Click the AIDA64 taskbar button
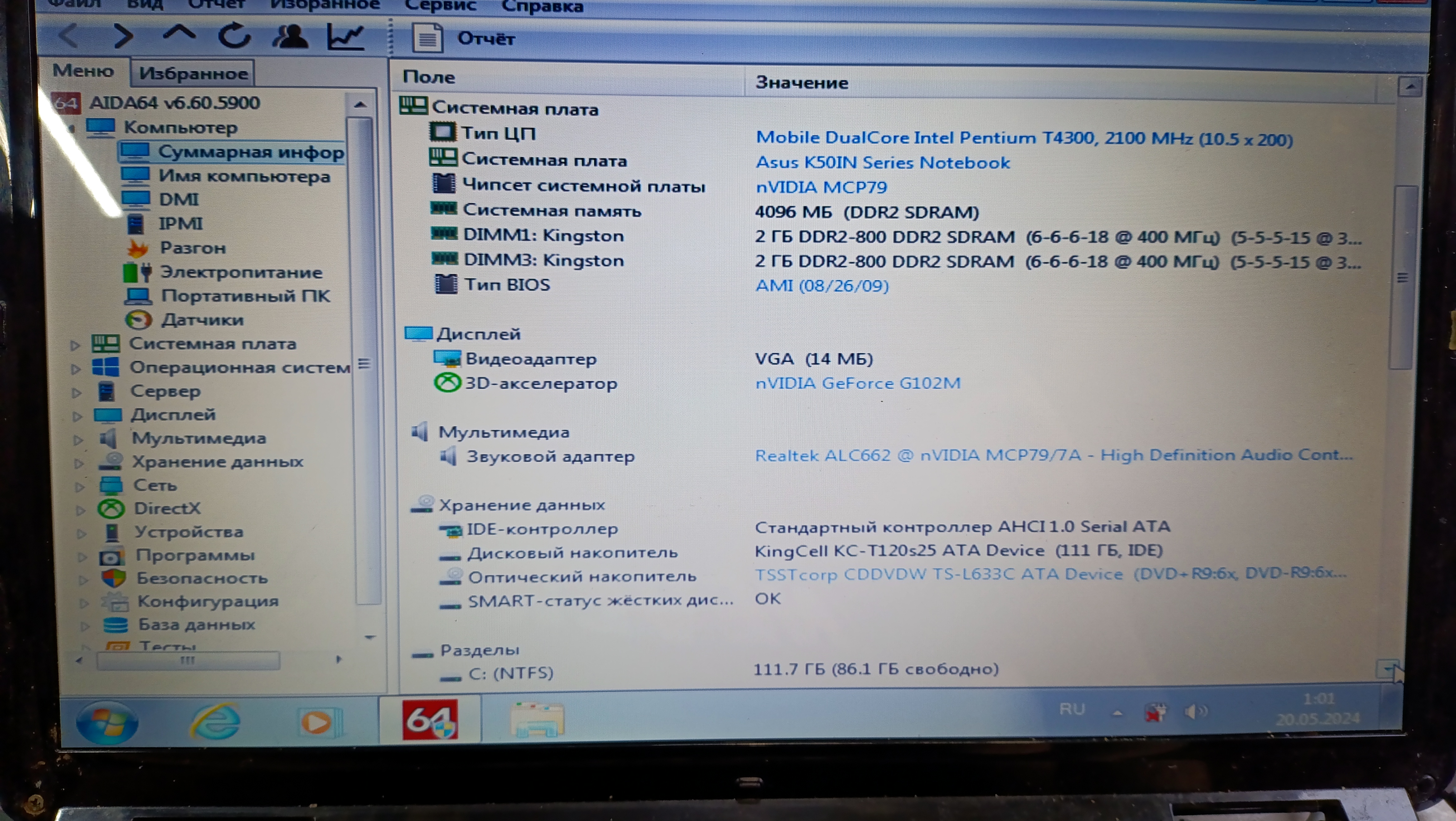The width and height of the screenshot is (1456, 821). pos(430,720)
